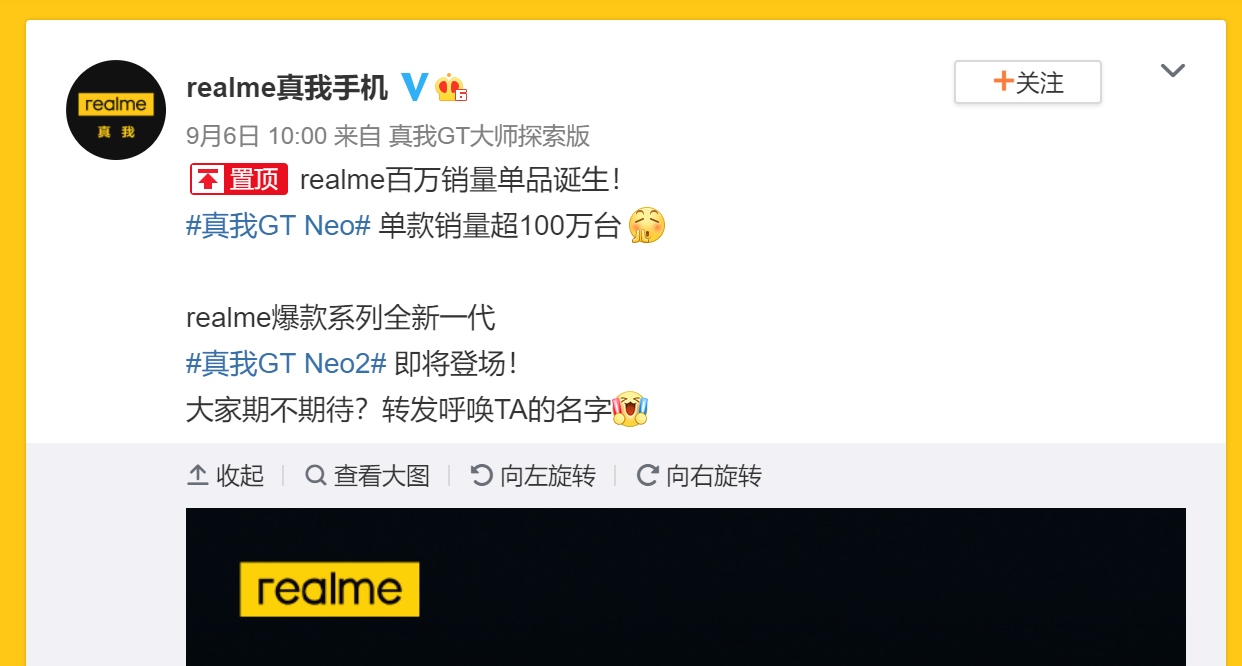
Task: Click the crying emoji after 名字
Action: (x=630, y=409)
